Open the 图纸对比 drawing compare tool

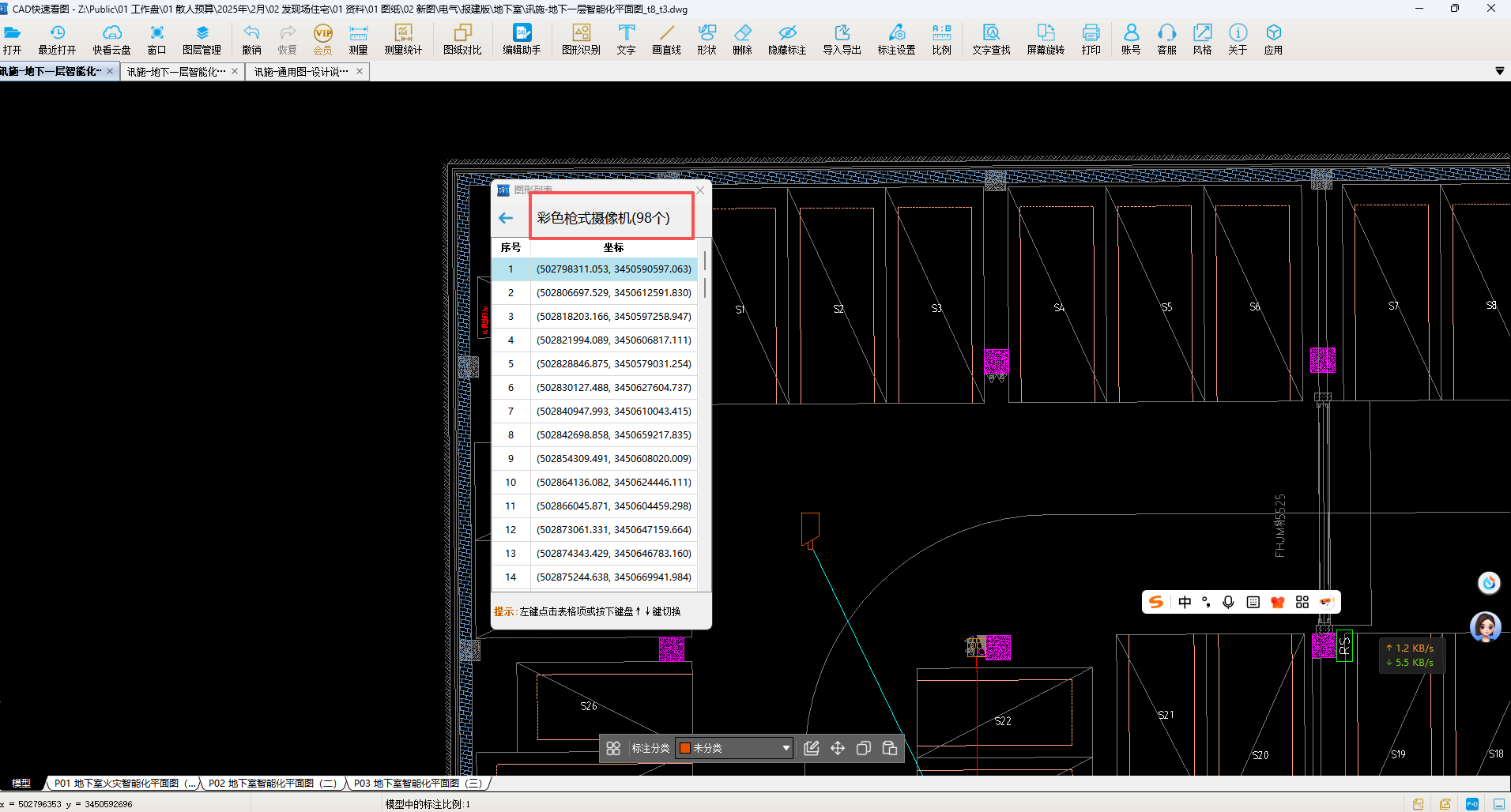click(462, 39)
